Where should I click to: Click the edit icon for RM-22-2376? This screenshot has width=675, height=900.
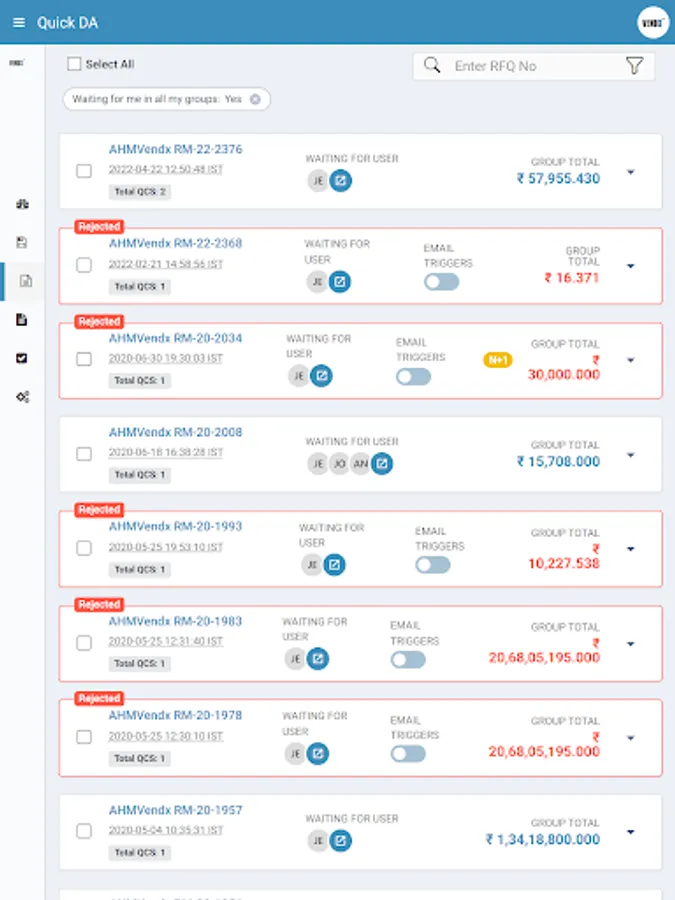(x=341, y=181)
